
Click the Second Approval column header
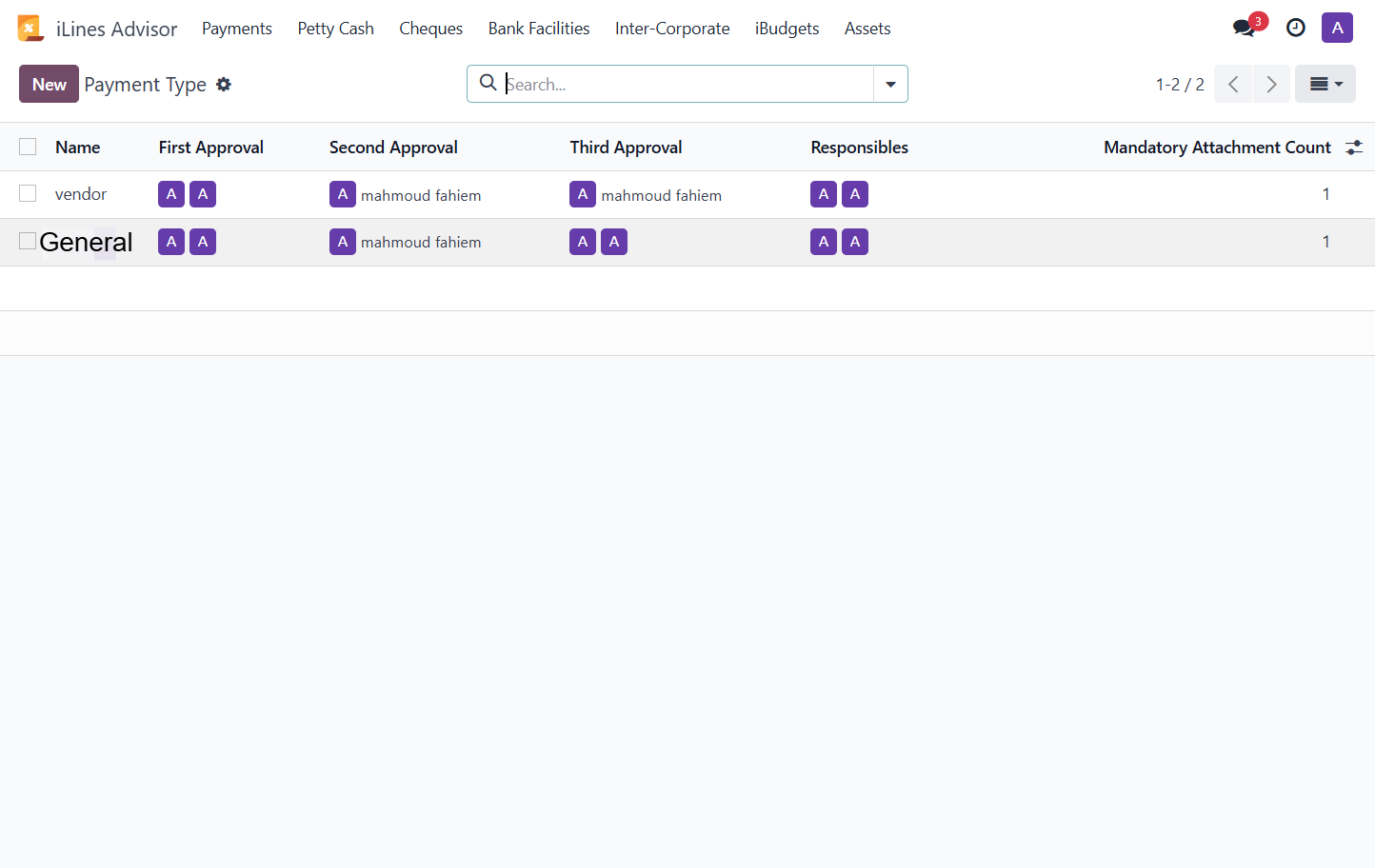(393, 148)
